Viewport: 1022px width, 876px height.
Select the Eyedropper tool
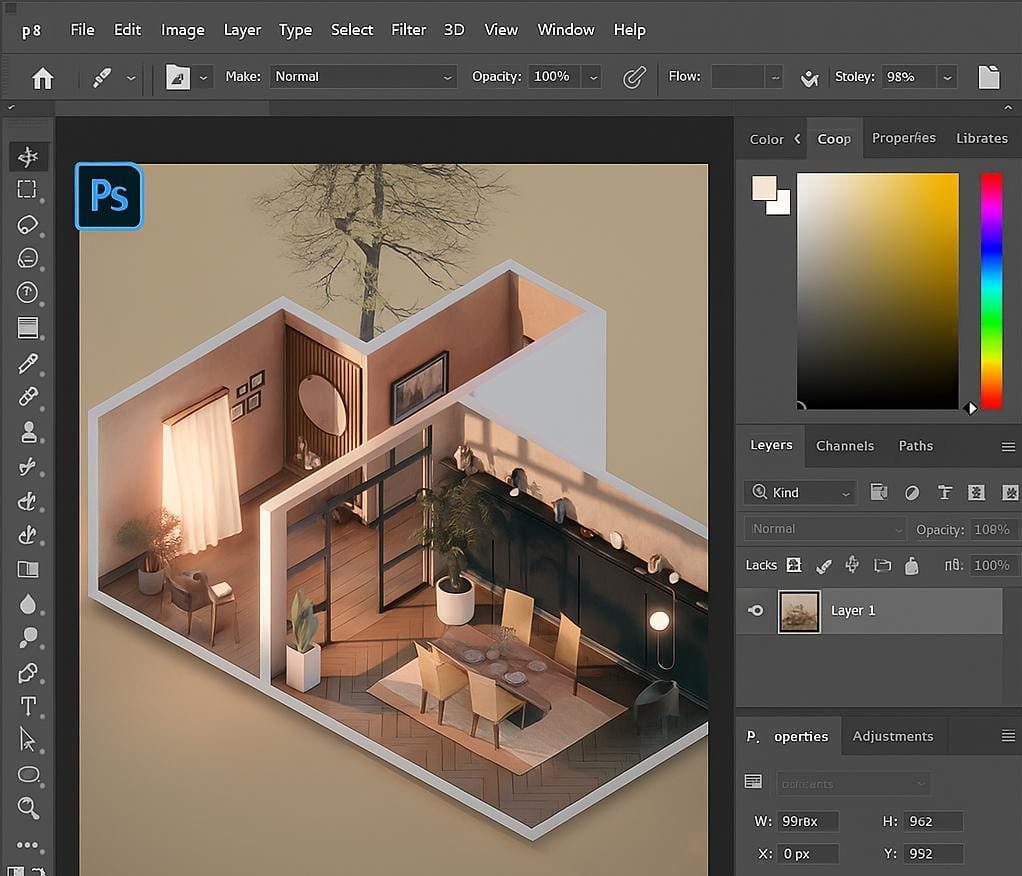28,363
